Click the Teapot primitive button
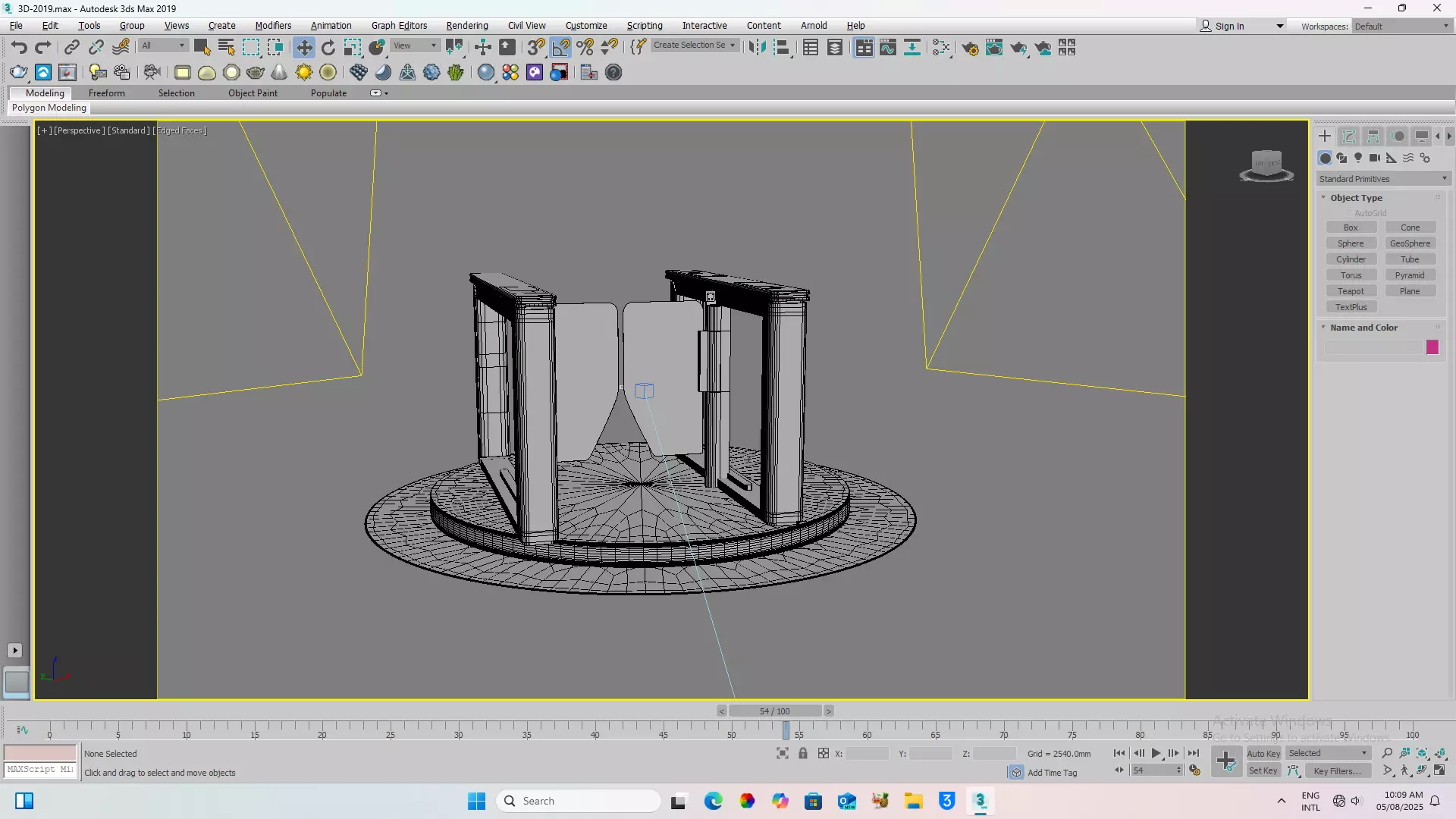1456x819 pixels. click(x=1351, y=291)
